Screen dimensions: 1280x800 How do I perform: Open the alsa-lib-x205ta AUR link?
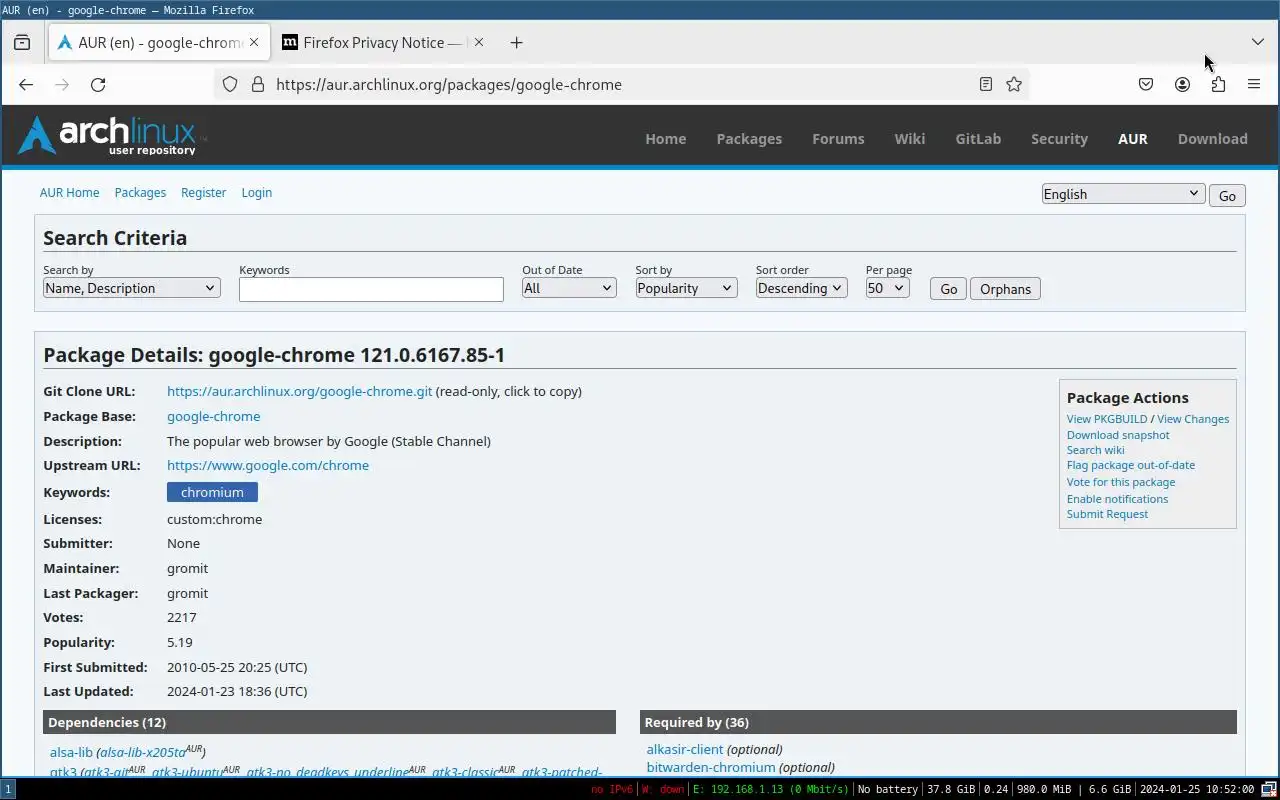pyautogui.click(x=143, y=752)
